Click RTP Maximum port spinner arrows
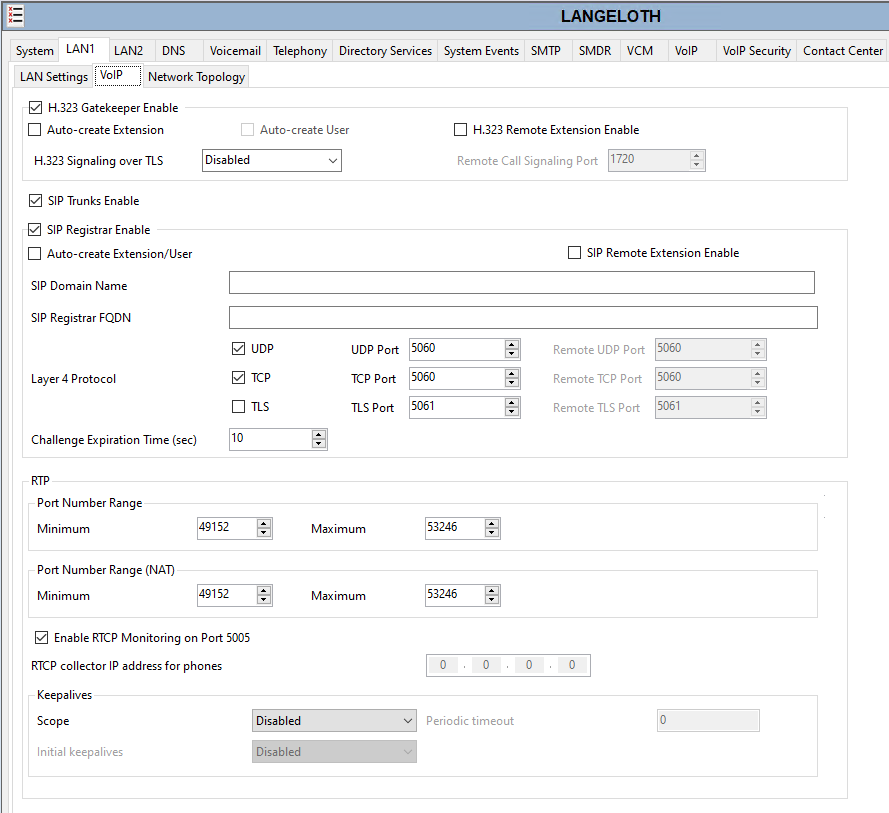This screenshot has height=813, width=889. 492,528
